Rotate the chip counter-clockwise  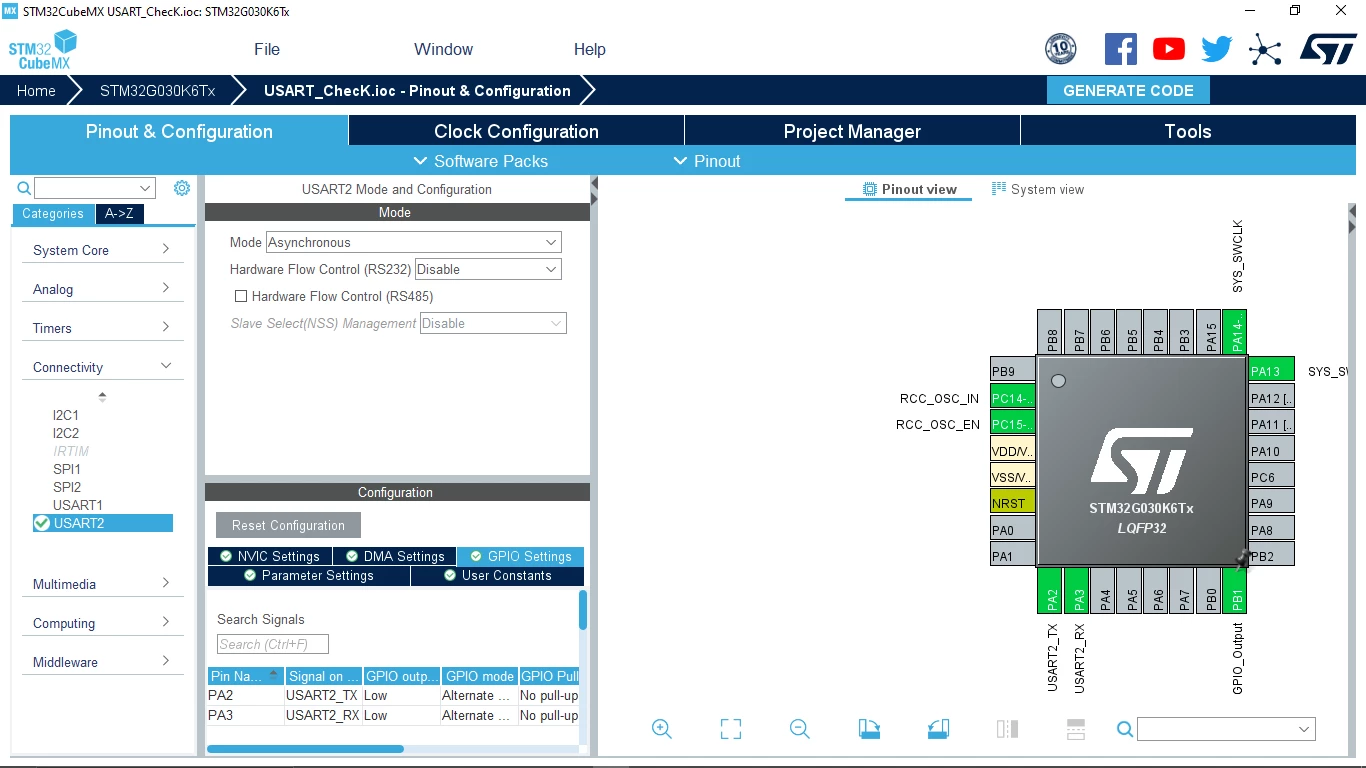[x=938, y=729]
